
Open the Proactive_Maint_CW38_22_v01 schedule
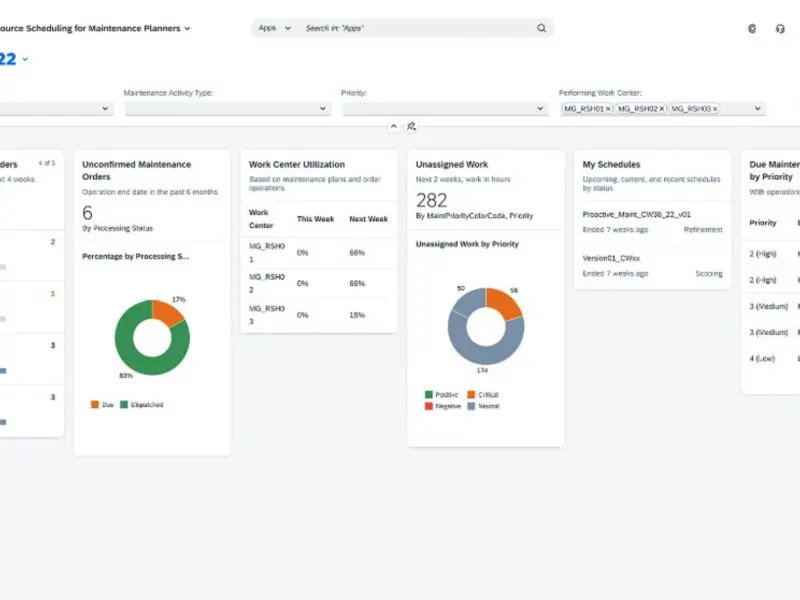pyautogui.click(x=637, y=214)
